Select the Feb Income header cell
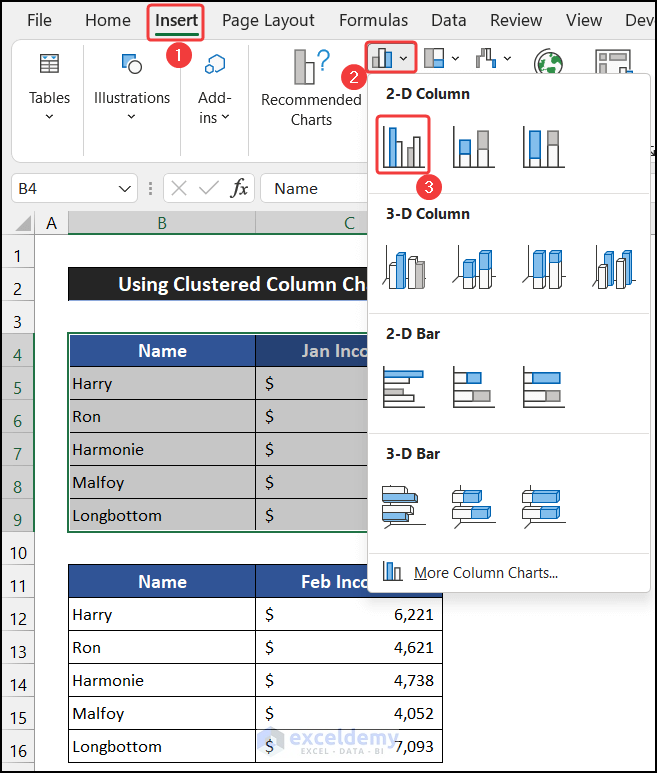Image resolution: width=657 pixels, height=773 pixels. click(x=312, y=581)
